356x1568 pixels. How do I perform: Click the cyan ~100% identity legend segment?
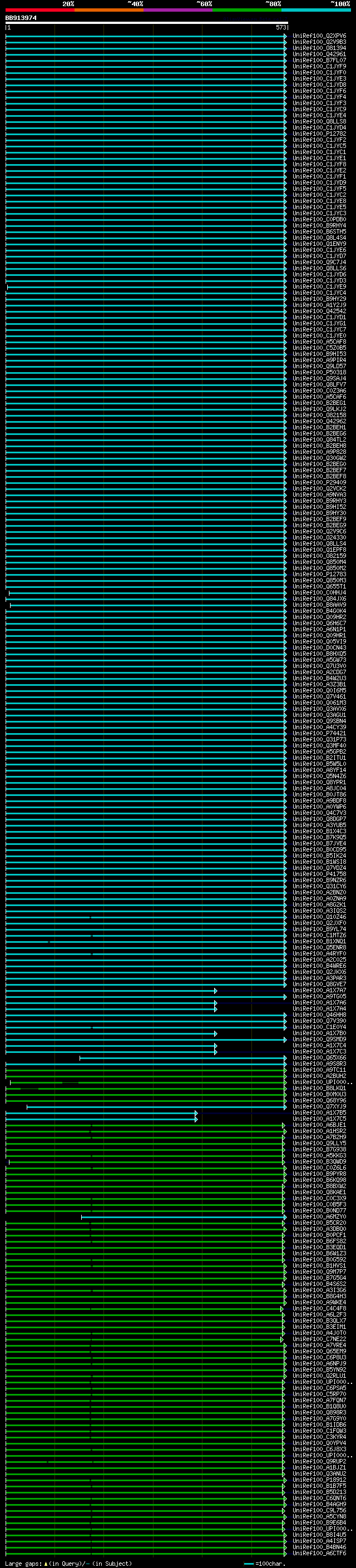(x=317, y=10)
